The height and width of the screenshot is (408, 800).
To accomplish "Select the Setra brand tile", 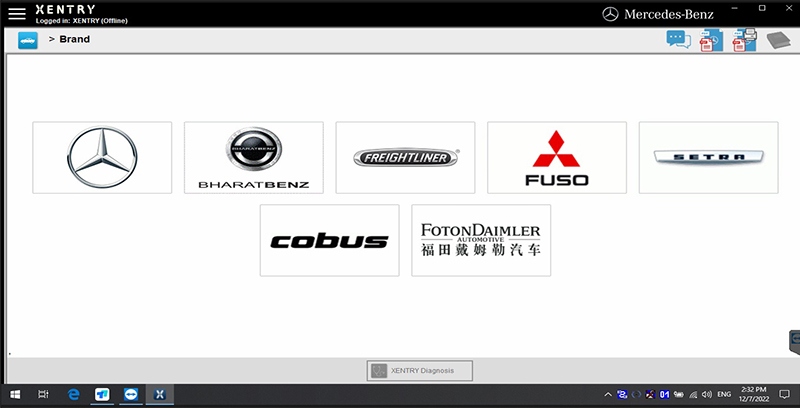I will click(x=709, y=158).
